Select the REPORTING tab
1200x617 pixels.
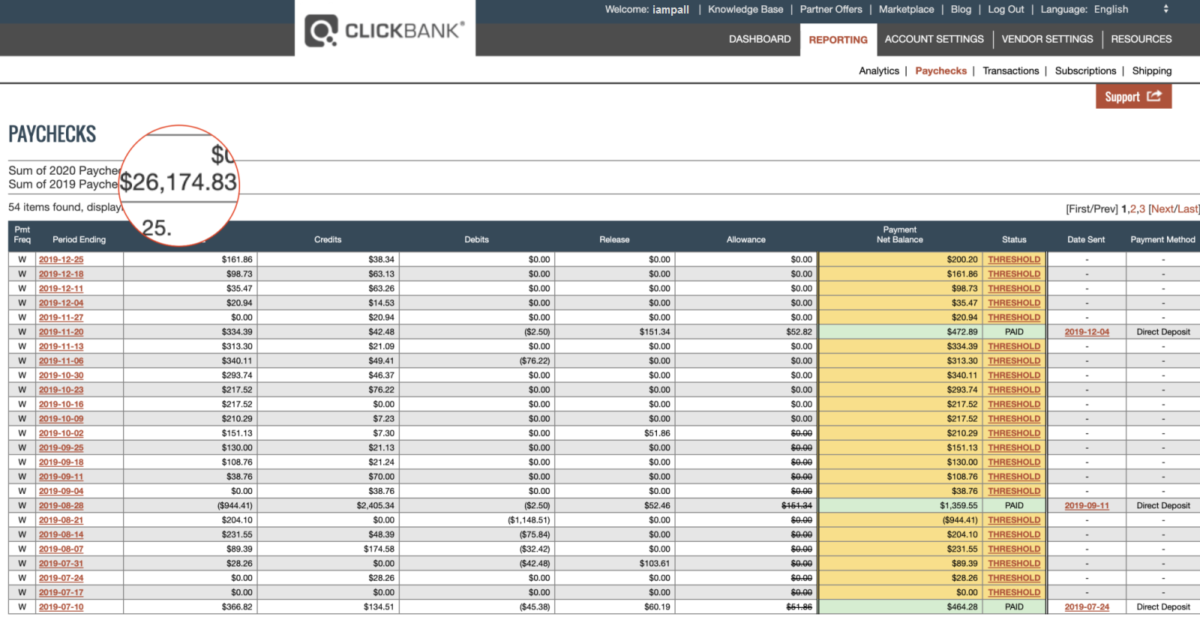[x=838, y=39]
